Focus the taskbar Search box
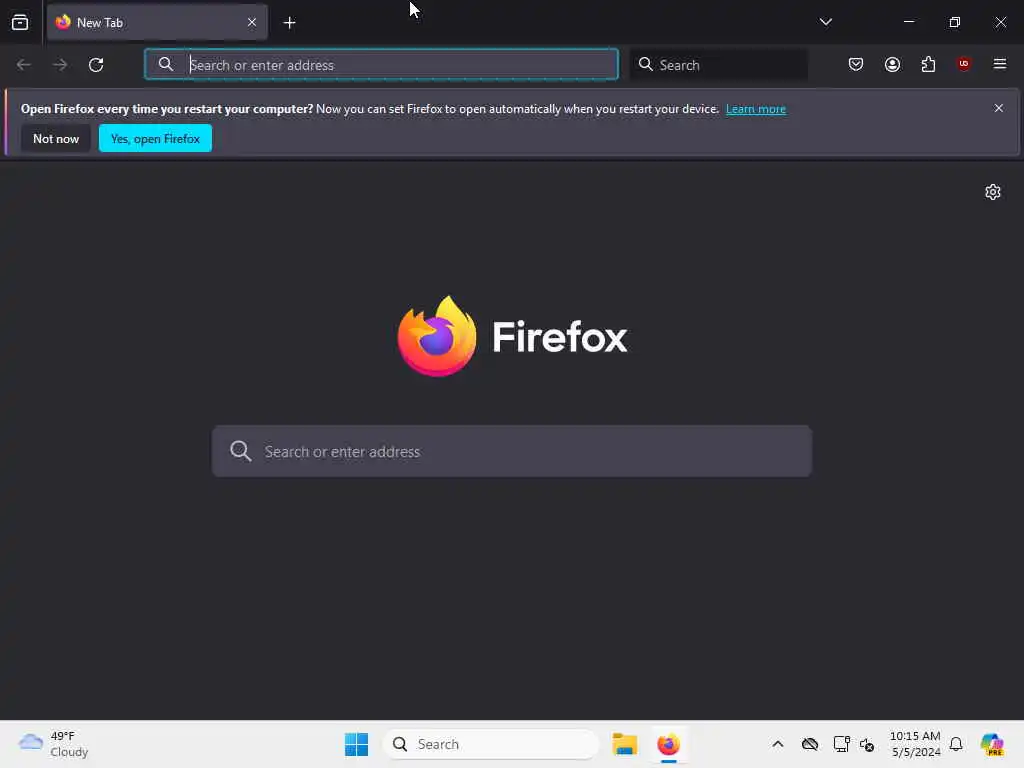The width and height of the screenshot is (1024, 768). pos(491,744)
